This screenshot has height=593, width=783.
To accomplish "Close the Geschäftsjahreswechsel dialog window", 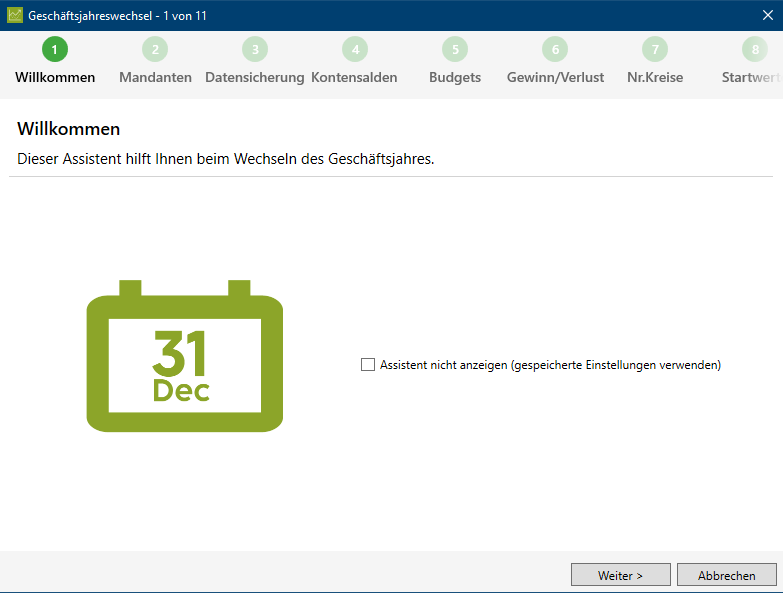I will point(768,15).
